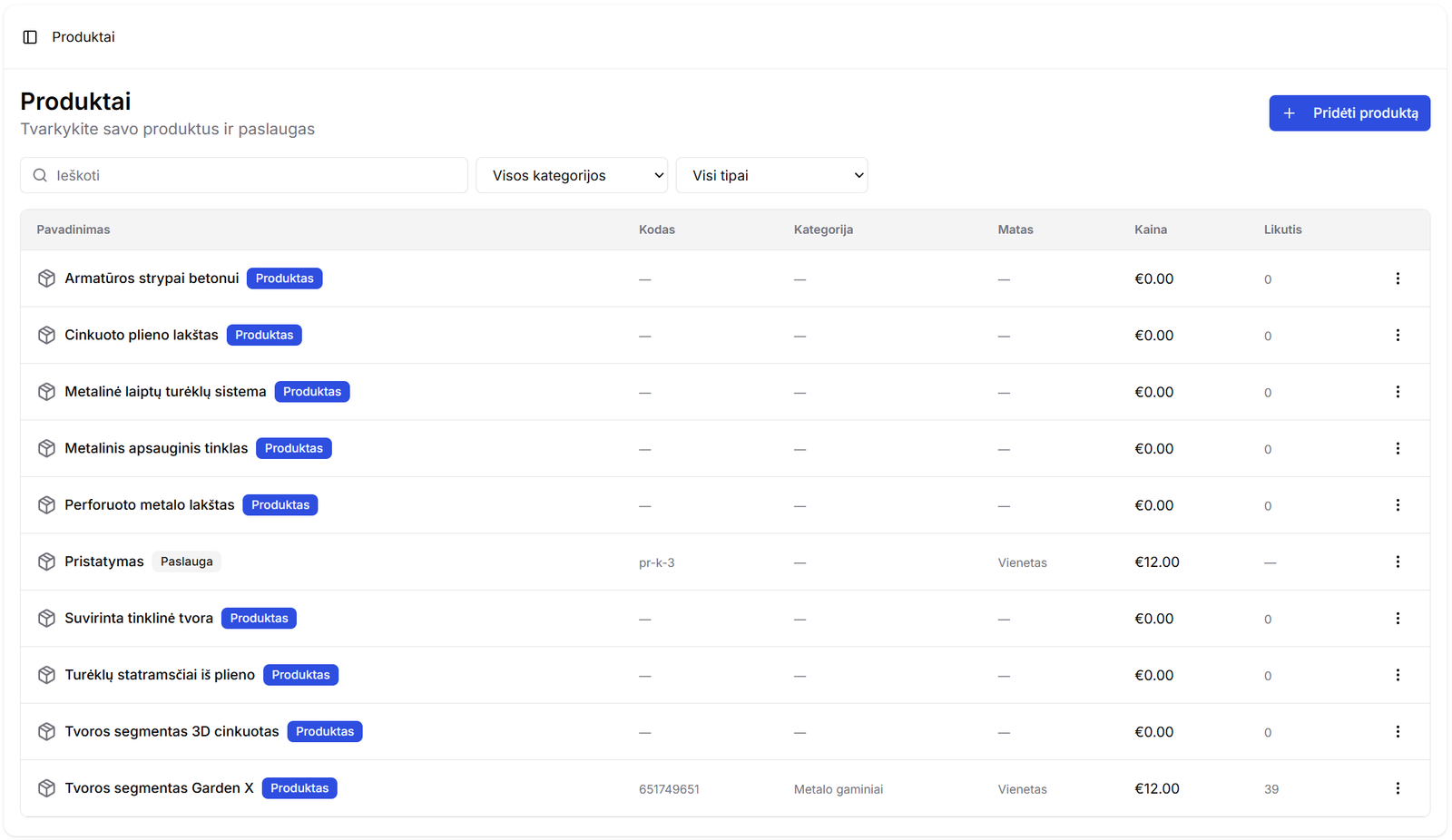Click the search magnifier icon
The image size is (1452, 840).
[40, 175]
